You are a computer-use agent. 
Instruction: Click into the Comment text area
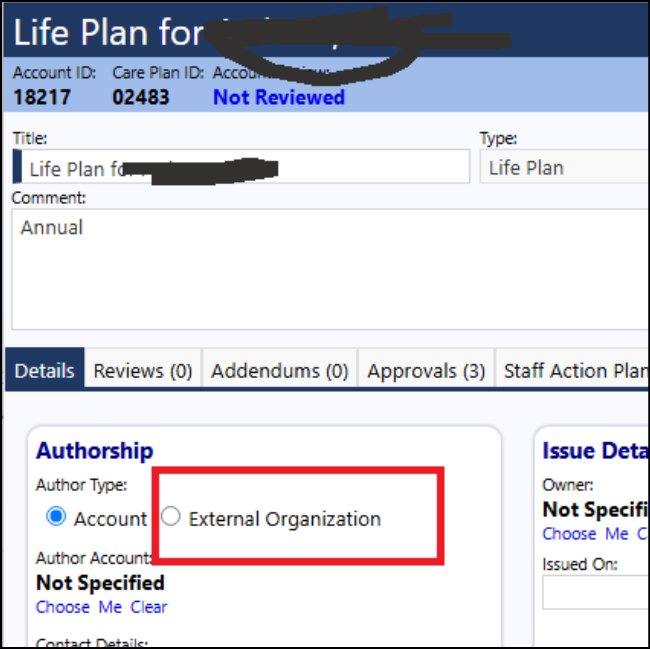coord(330,269)
